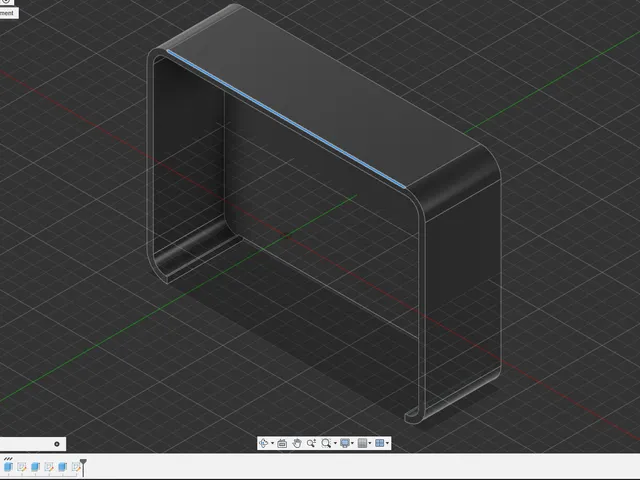The image size is (640, 480).
Task: Expand the comments panel circle button
Action: coord(57,444)
